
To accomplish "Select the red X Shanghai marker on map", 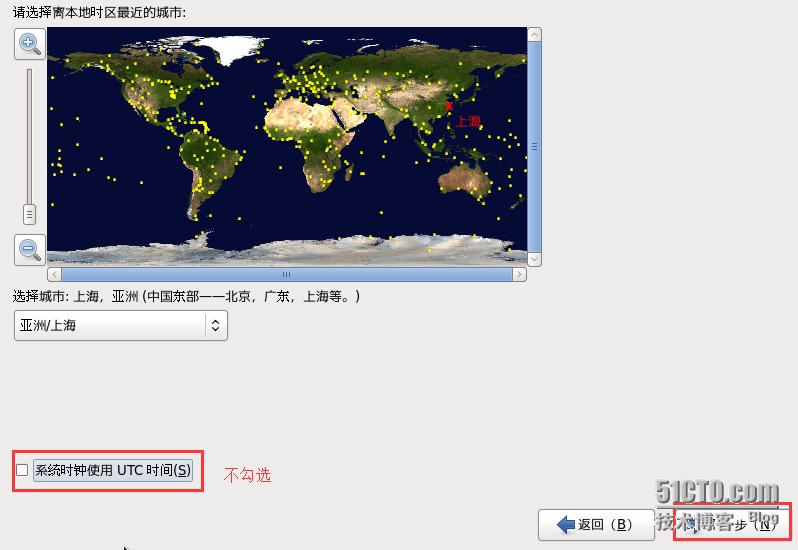I will [449, 106].
